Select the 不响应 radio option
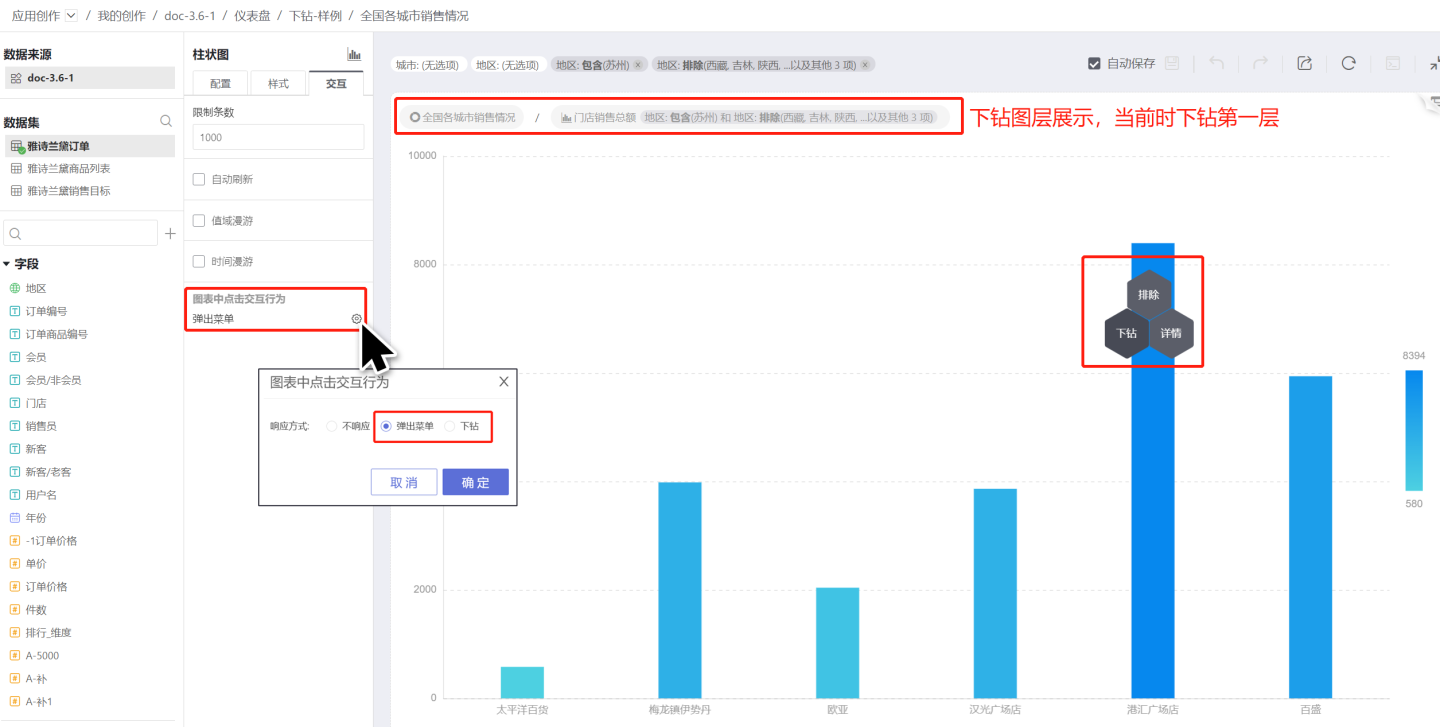Image resolution: width=1440 pixels, height=727 pixels. point(331,426)
